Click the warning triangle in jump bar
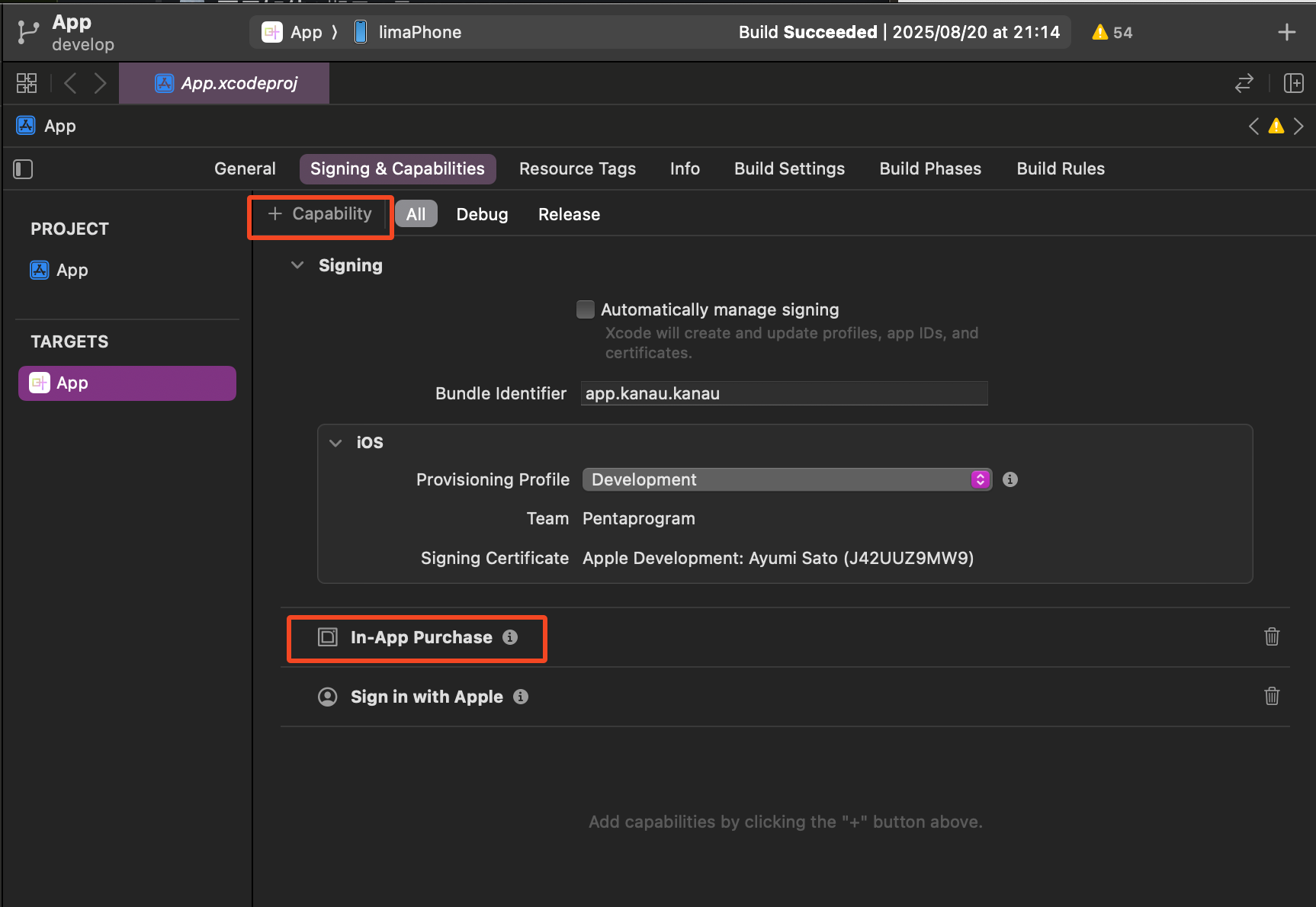1316x907 pixels. point(1276,126)
